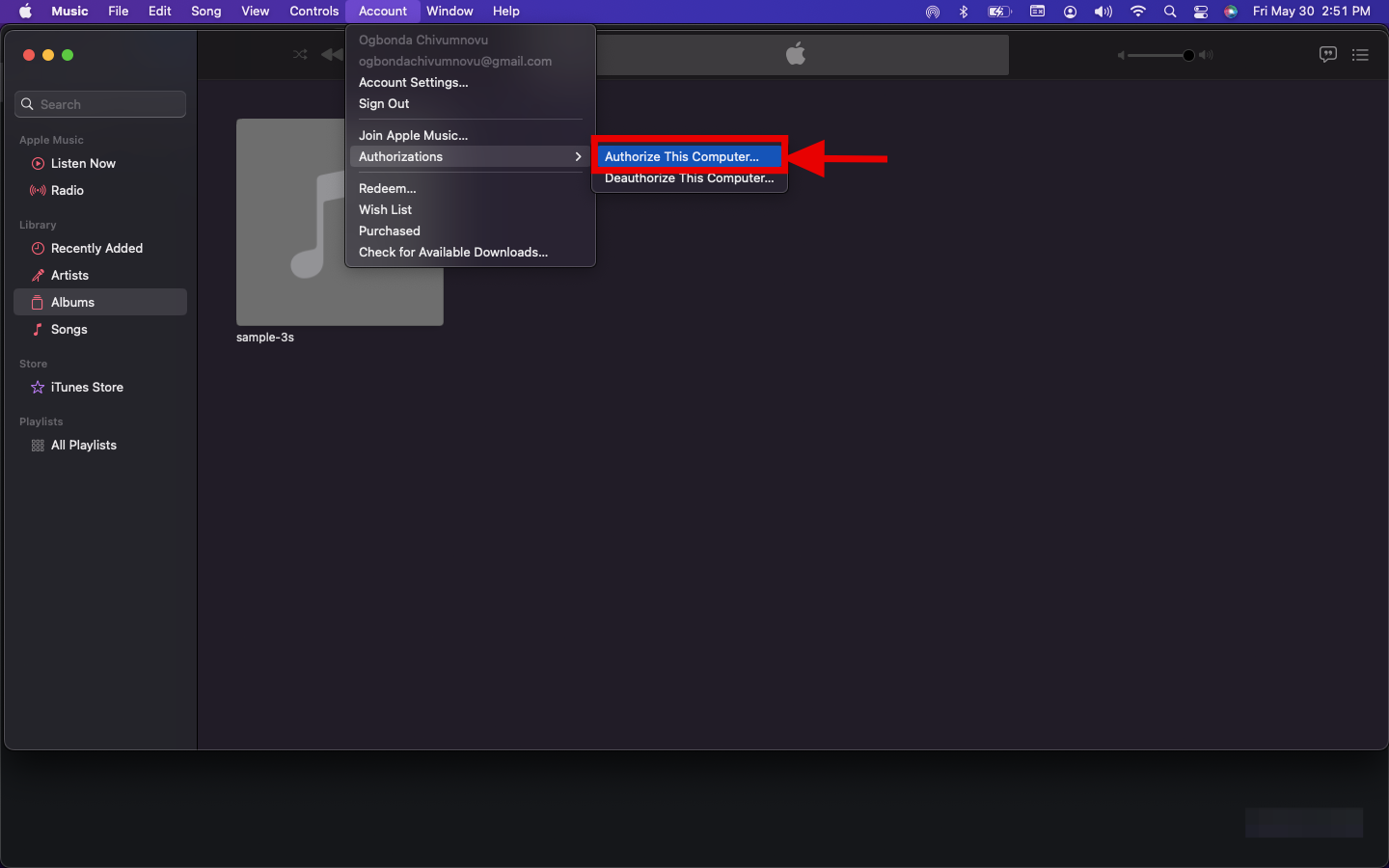Click the Apple logo now-playing display

pos(796,54)
